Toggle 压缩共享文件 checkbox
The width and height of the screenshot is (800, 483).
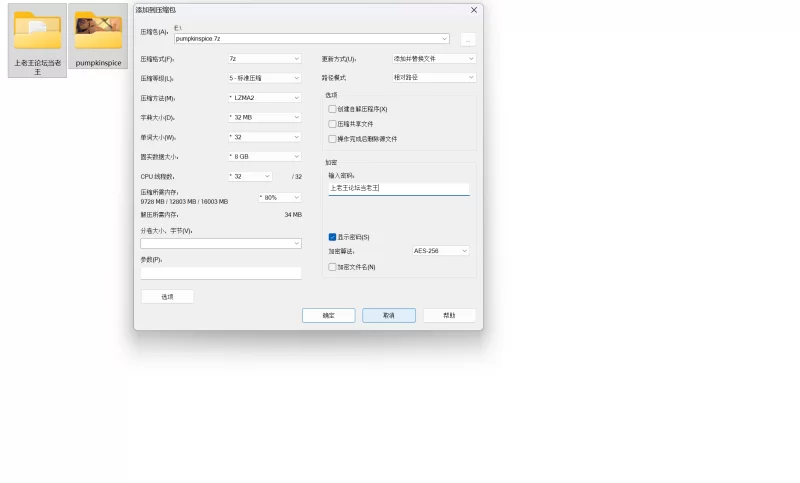[333, 124]
